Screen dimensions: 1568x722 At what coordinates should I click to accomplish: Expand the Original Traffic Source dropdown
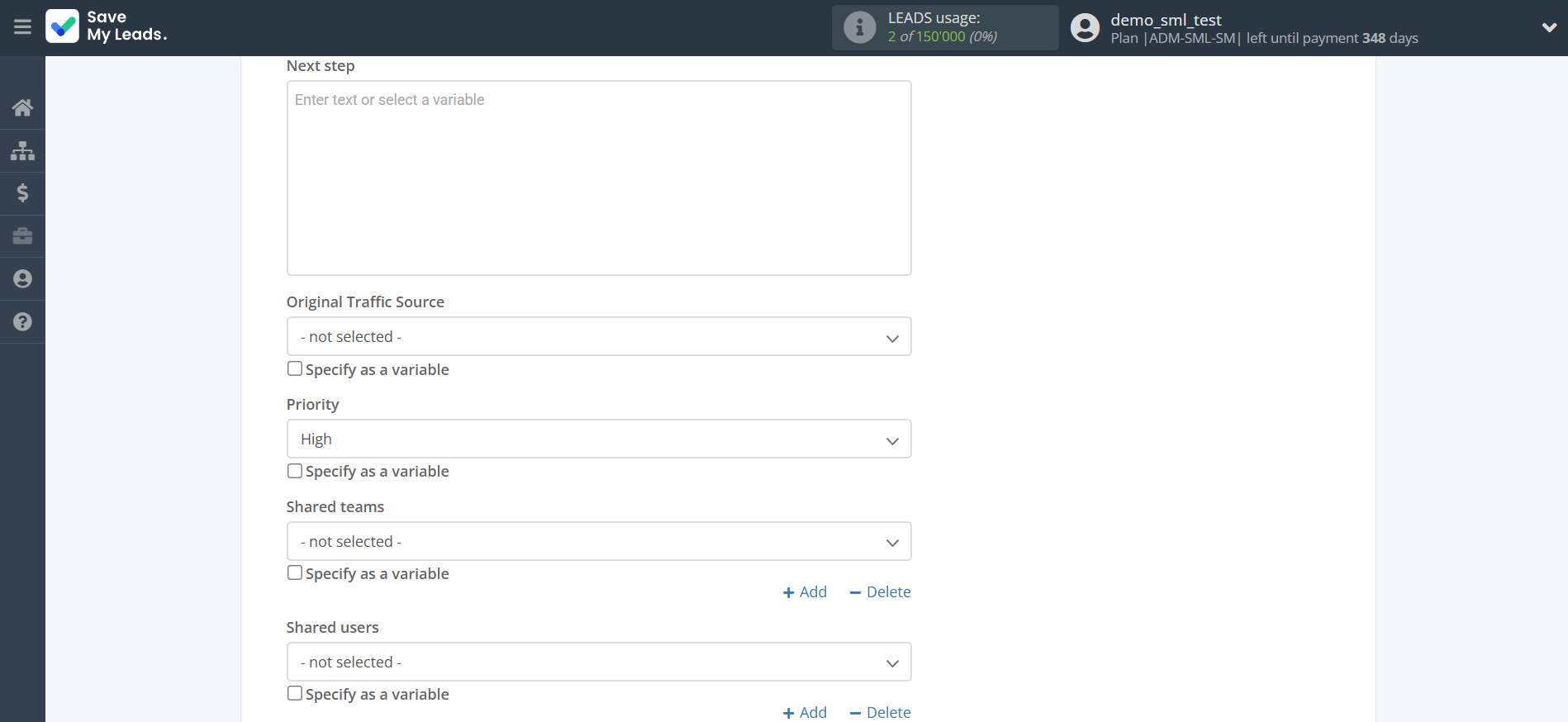pos(598,337)
